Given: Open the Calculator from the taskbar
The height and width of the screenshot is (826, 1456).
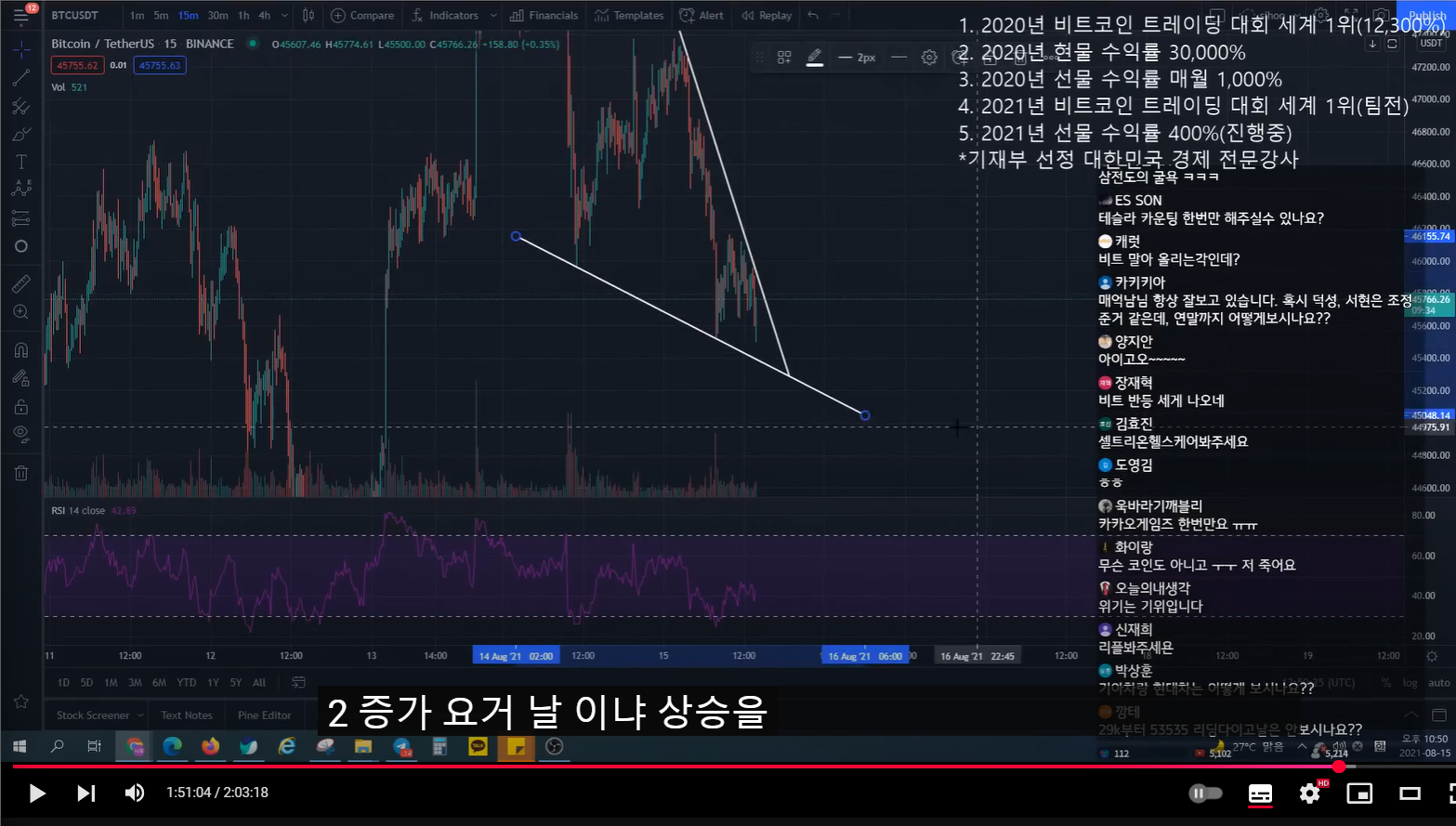Looking at the screenshot, I should (x=439, y=746).
